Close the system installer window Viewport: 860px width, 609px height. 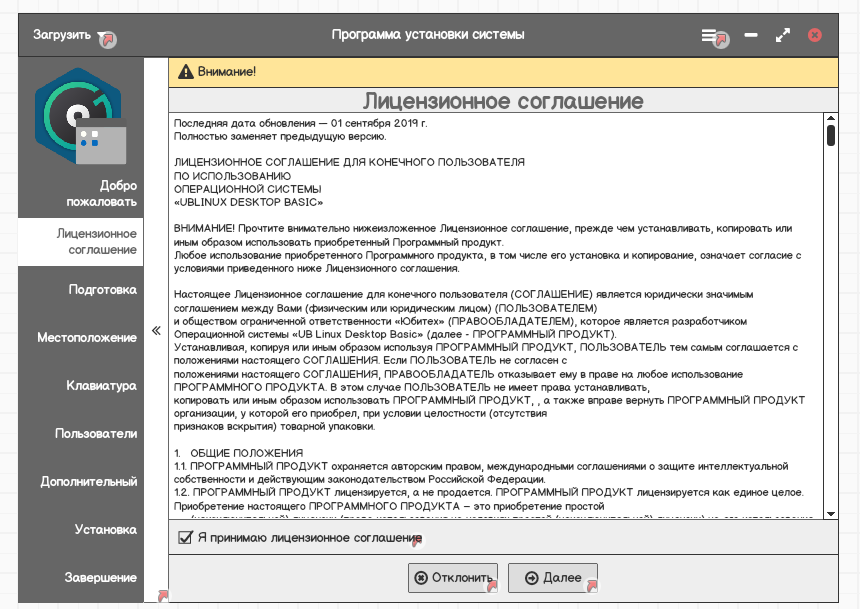tap(815, 35)
